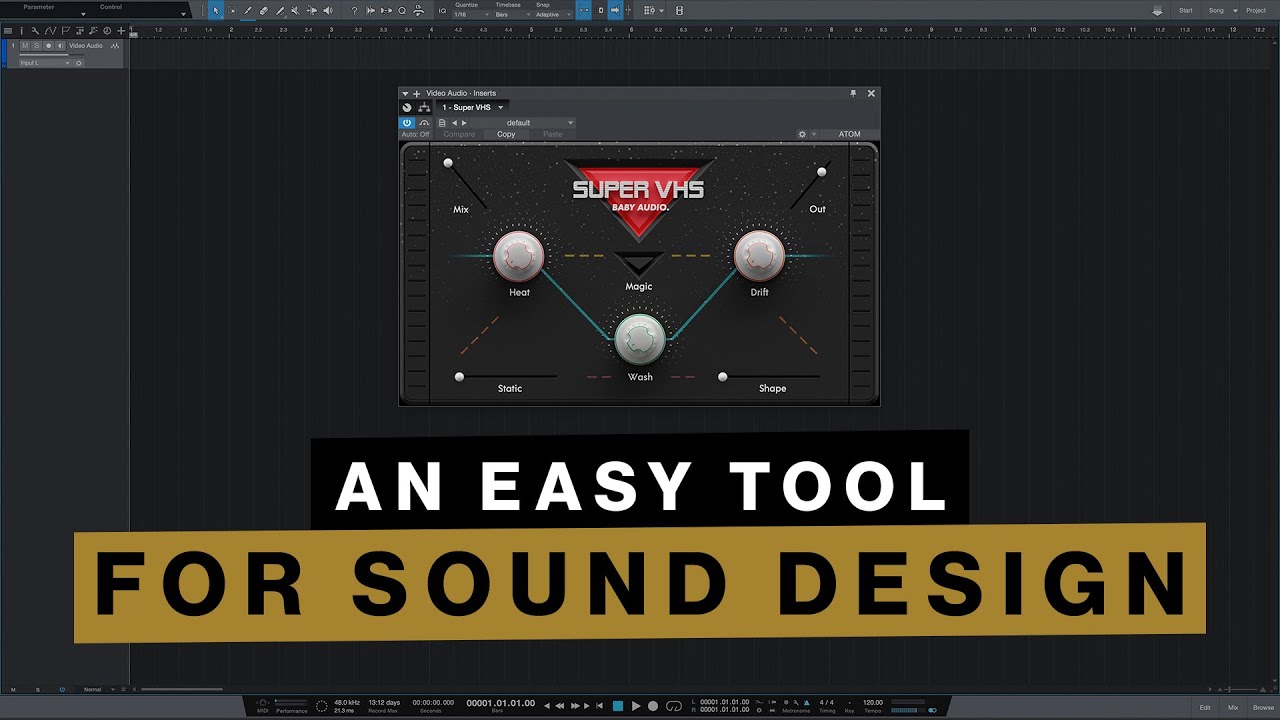Expand the plugin window menu triangle
The image size is (1280, 720).
(405, 93)
